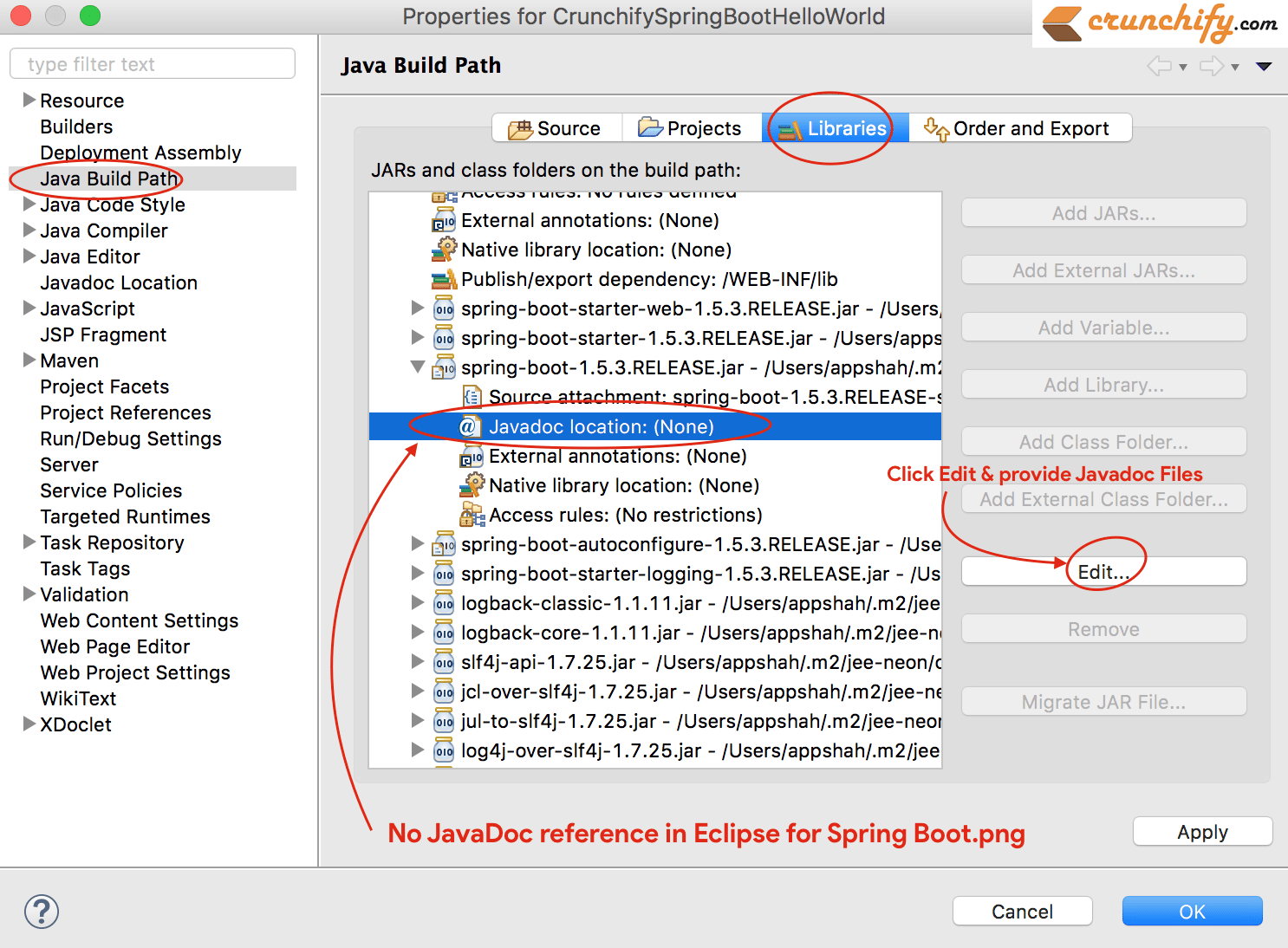1288x948 pixels.
Task: Switch to the Projects tab
Action: point(691,127)
